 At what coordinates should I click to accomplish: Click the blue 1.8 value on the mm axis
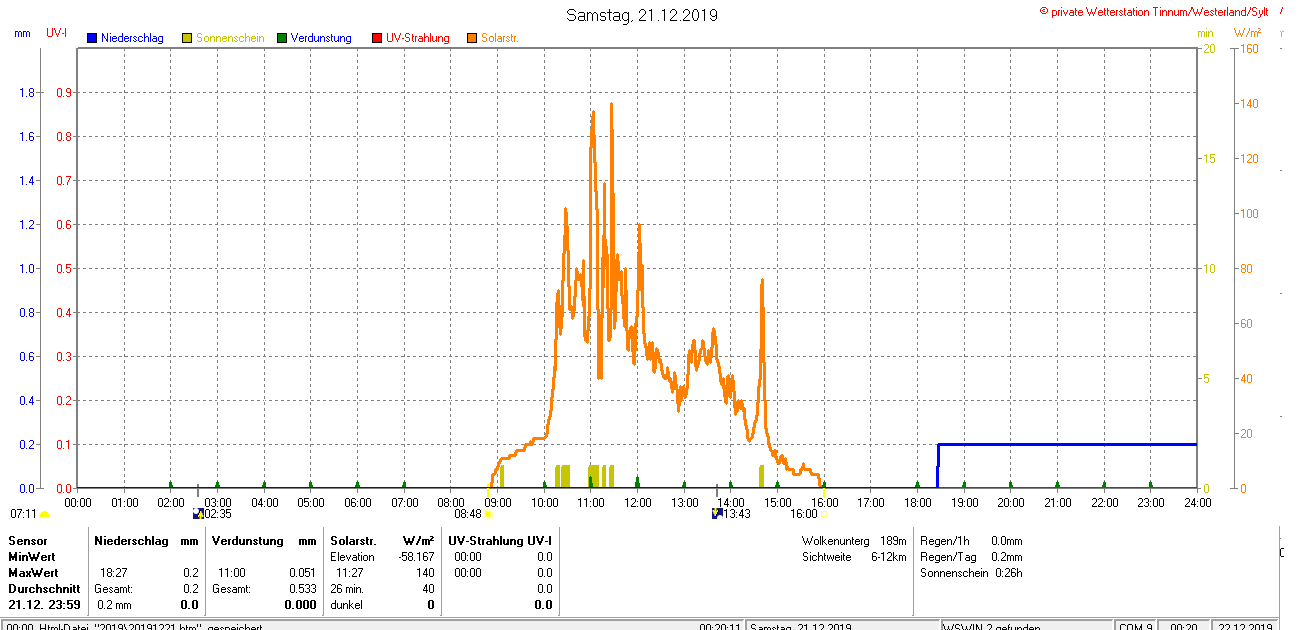tap(27, 93)
